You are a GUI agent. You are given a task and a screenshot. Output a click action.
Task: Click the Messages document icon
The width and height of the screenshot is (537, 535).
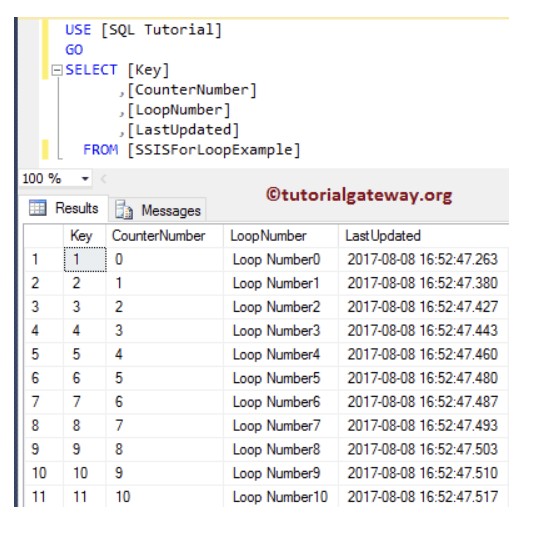[x=123, y=210]
